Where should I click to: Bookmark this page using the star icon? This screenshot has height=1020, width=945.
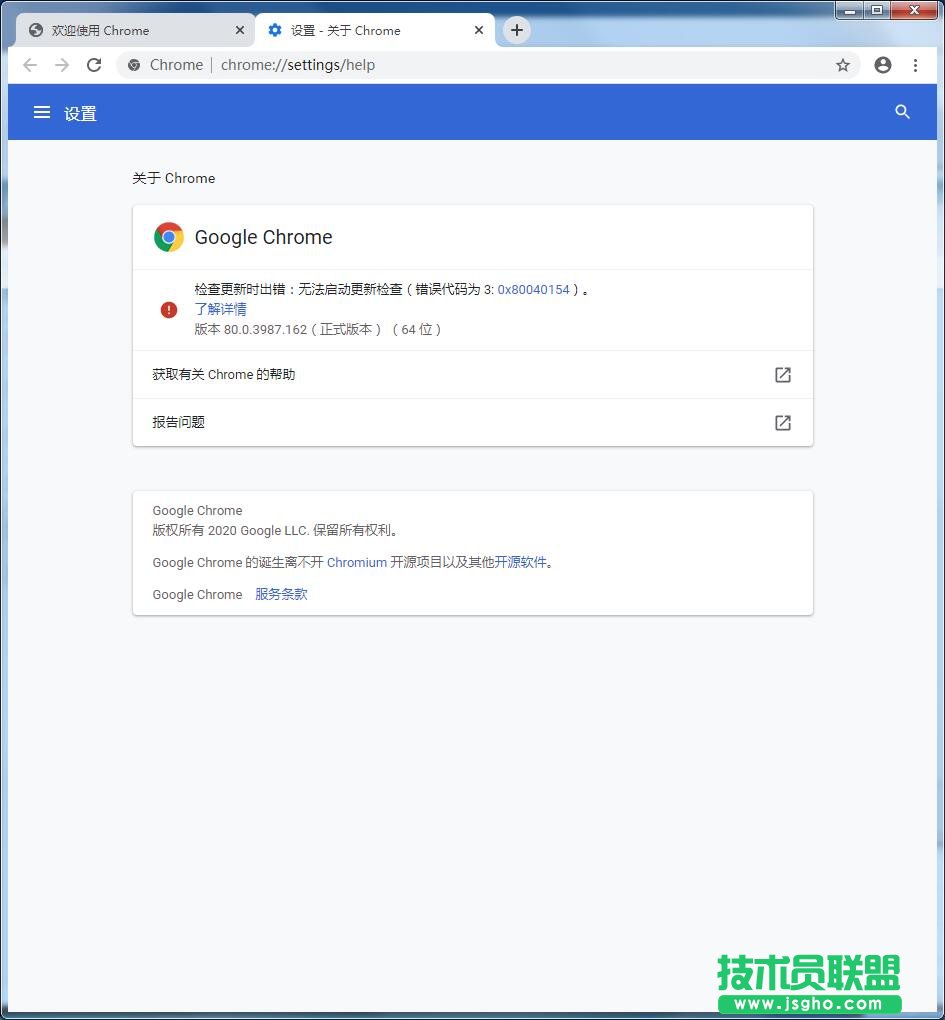pyautogui.click(x=843, y=64)
